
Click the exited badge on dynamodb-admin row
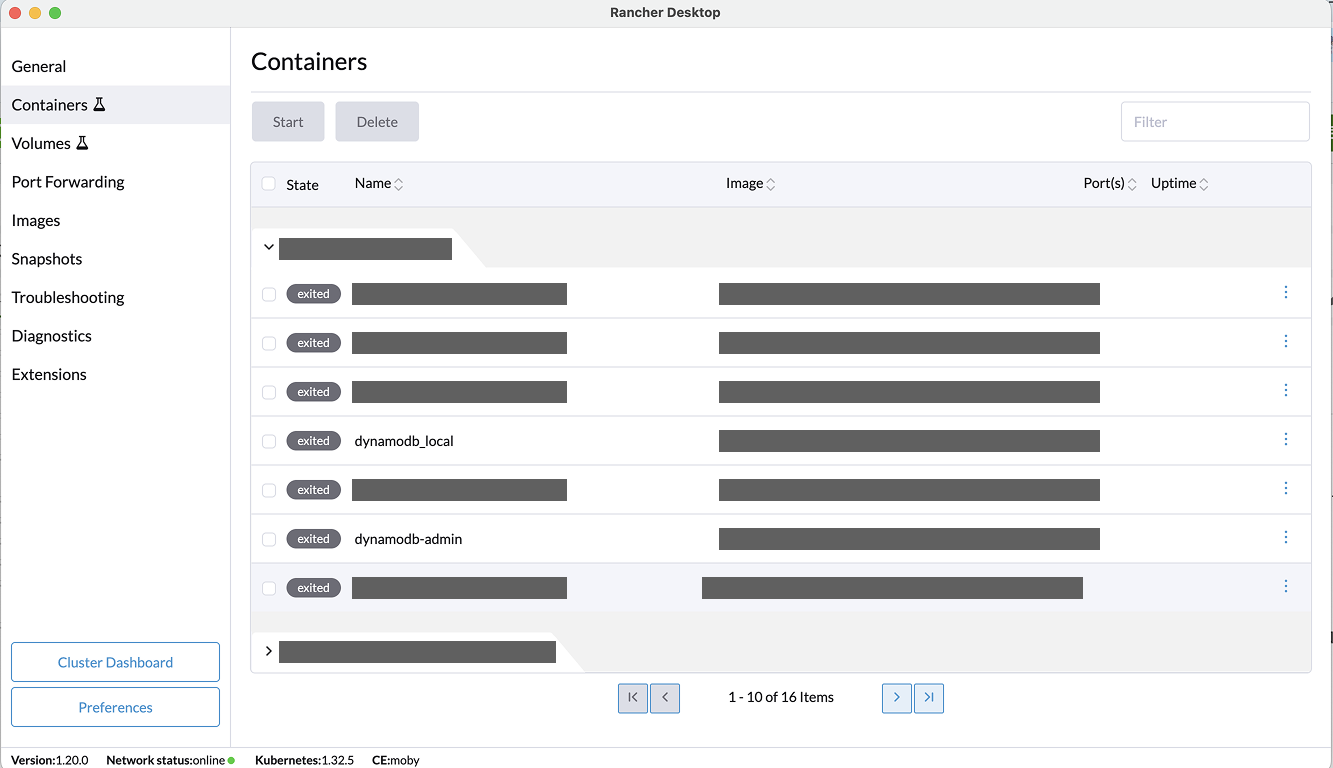(313, 539)
